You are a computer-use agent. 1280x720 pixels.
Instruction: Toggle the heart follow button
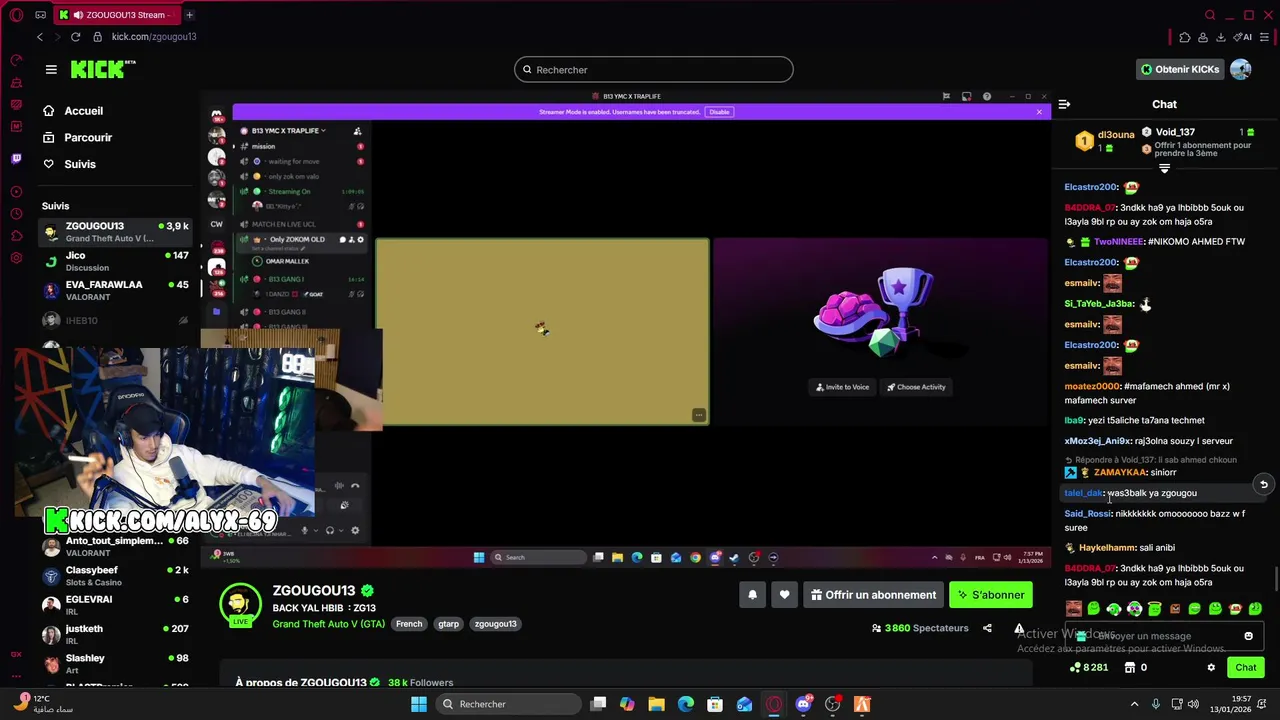(784, 595)
